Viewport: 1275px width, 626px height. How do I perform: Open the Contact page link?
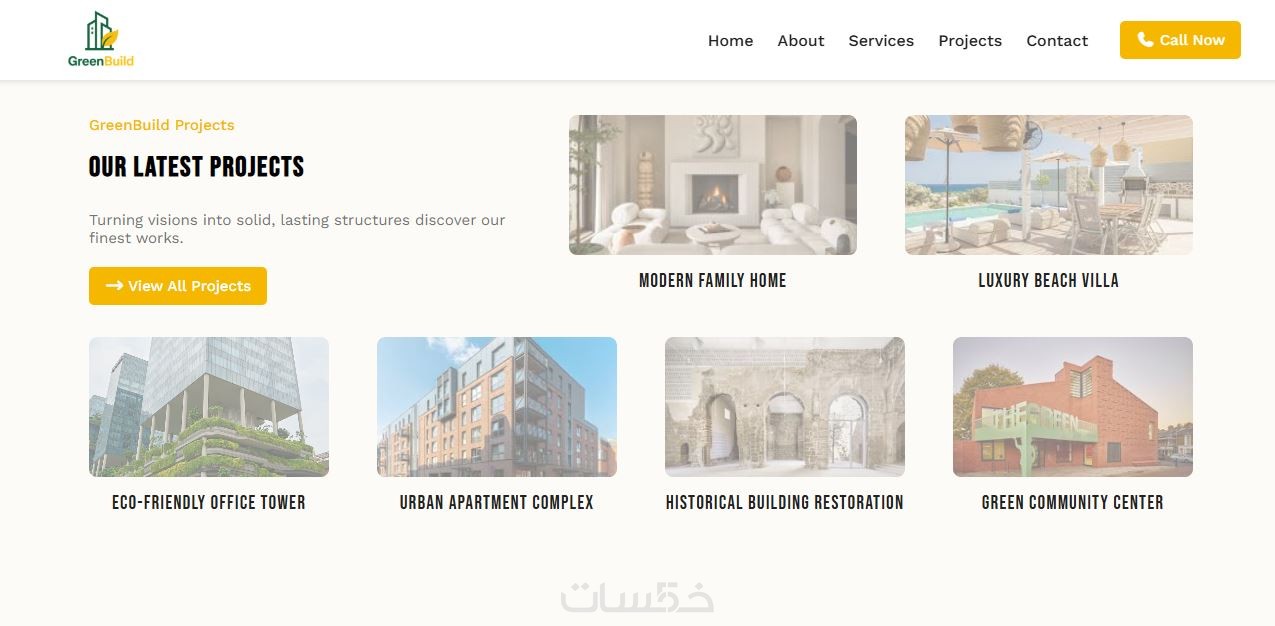[1057, 40]
